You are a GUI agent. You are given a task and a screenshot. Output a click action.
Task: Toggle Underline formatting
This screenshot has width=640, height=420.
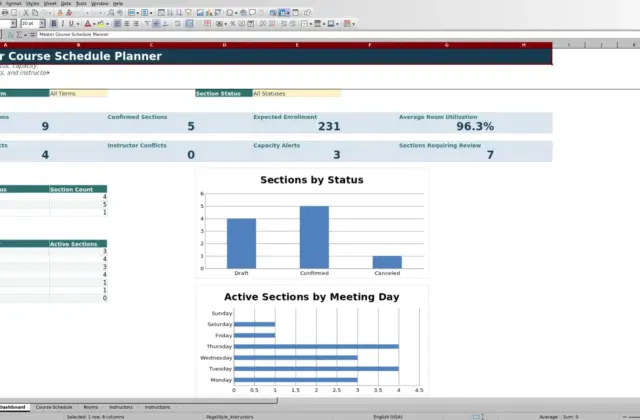click(x=71, y=24)
